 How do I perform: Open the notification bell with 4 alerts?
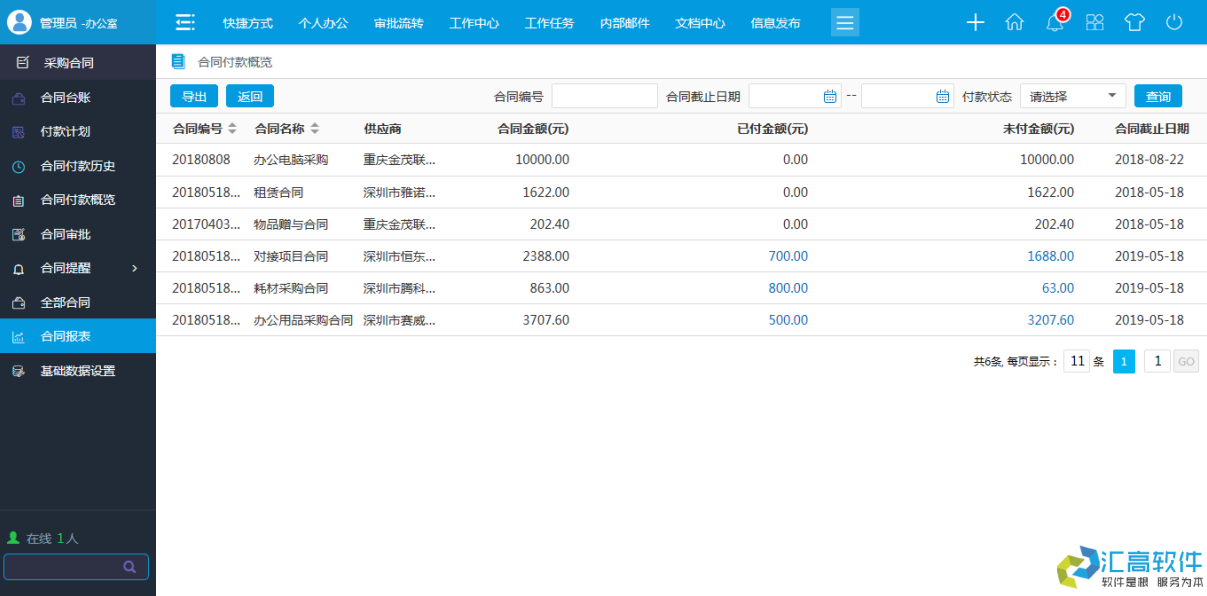tap(1054, 21)
